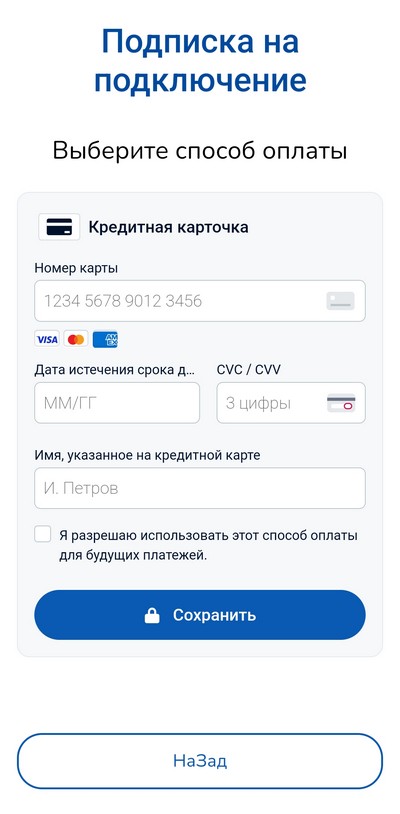This screenshot has width=400, height=814.
Task: Click the Сохранить button text
Action: point(214,615)
